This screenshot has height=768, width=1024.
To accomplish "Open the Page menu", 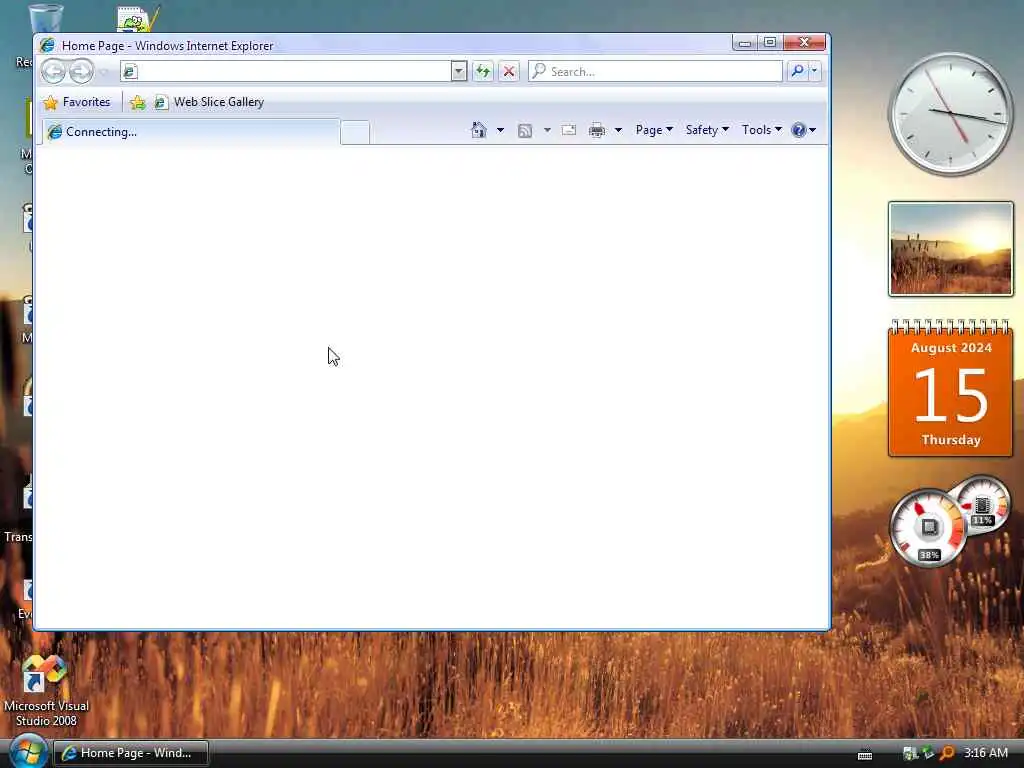I will tap(654, 130).
